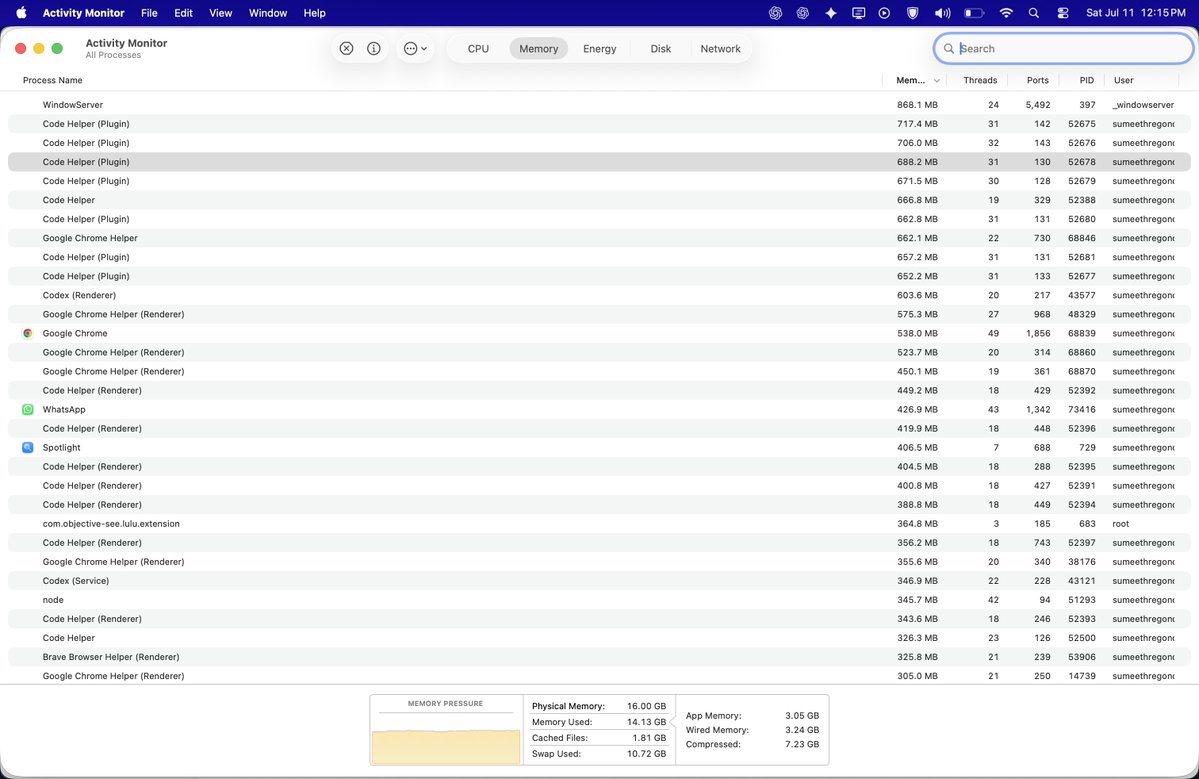The image size is (1199, 779).
Task: Switch to the Disk tab
Action: 661,48
